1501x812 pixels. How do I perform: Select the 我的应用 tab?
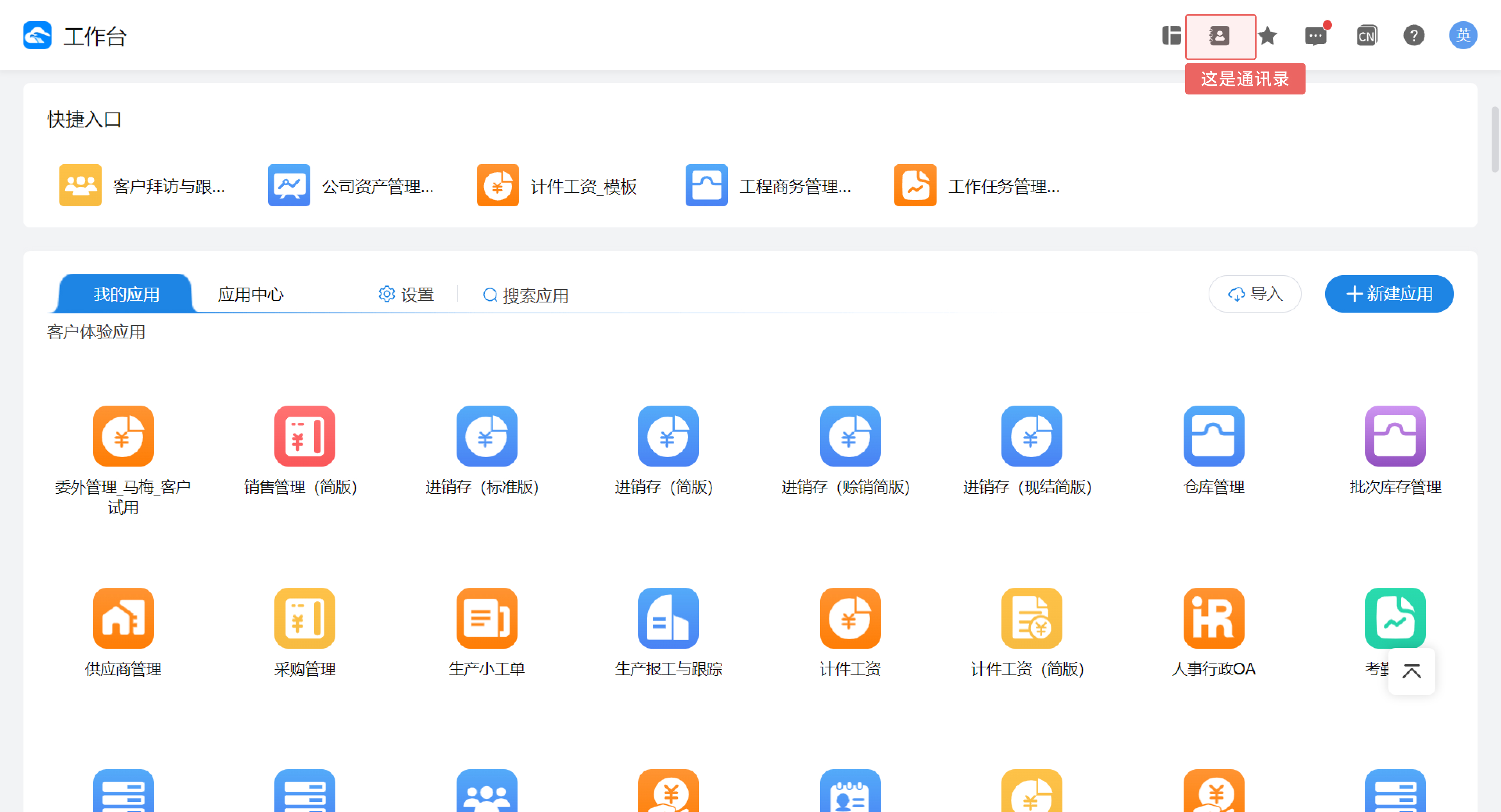126,293
